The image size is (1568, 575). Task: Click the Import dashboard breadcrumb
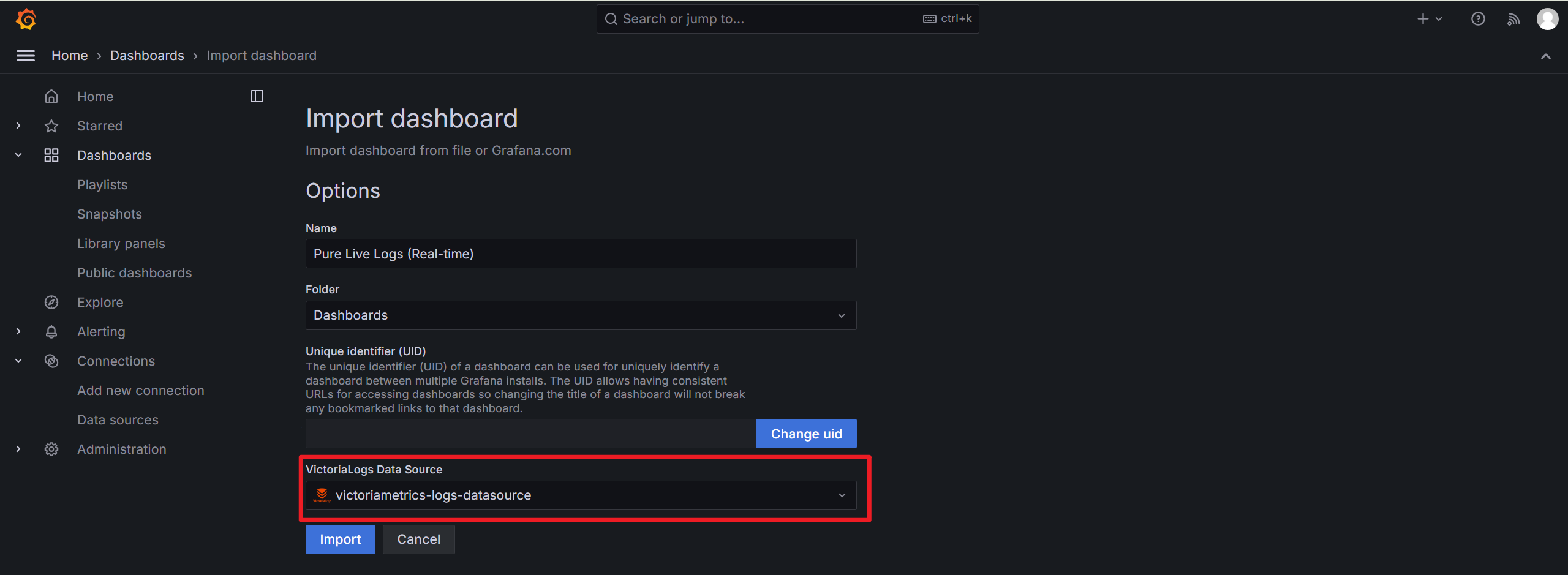click(x=262, y=56)
